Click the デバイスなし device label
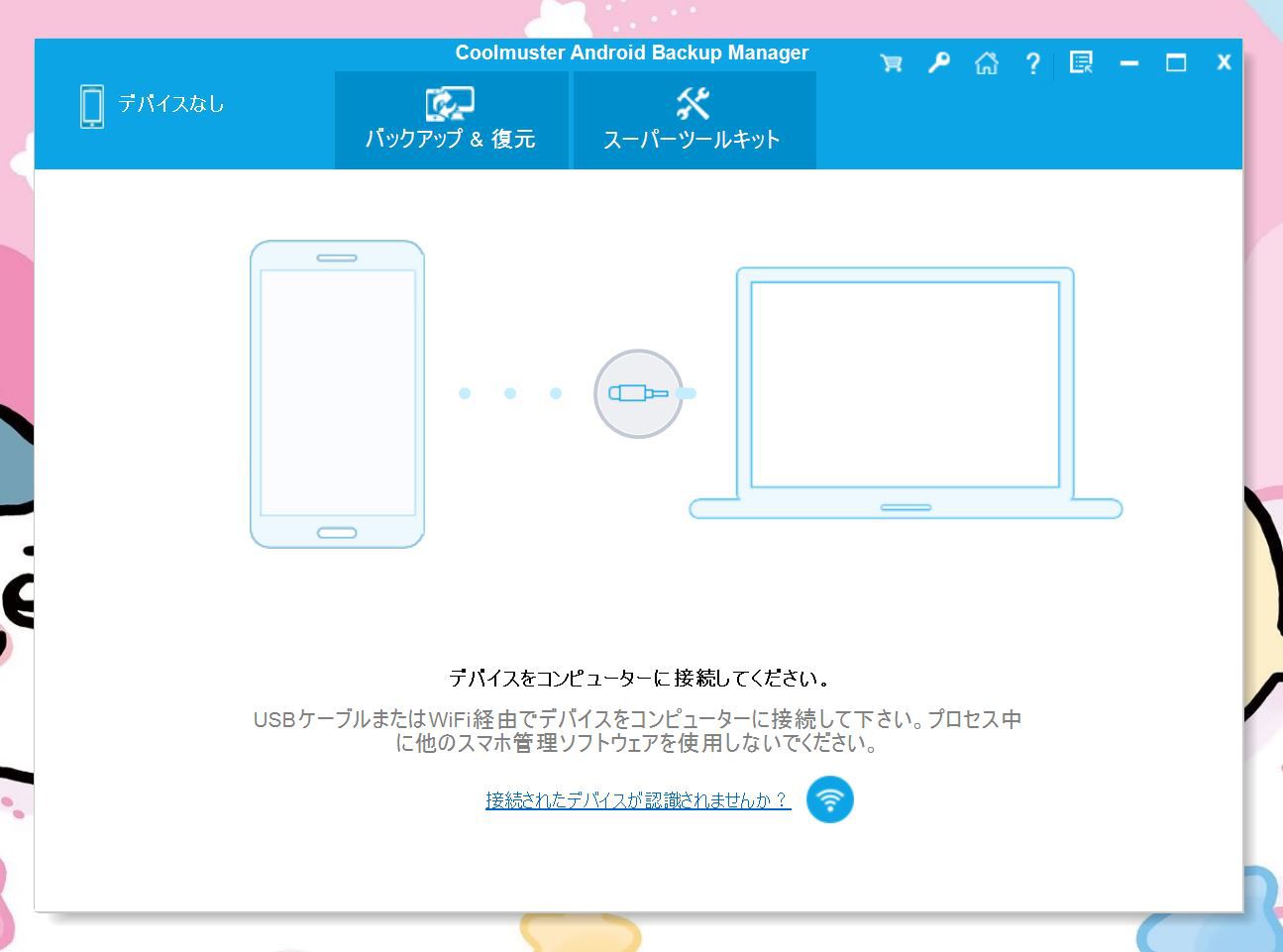Viewport: 1283px width, 952px height. 171,104
